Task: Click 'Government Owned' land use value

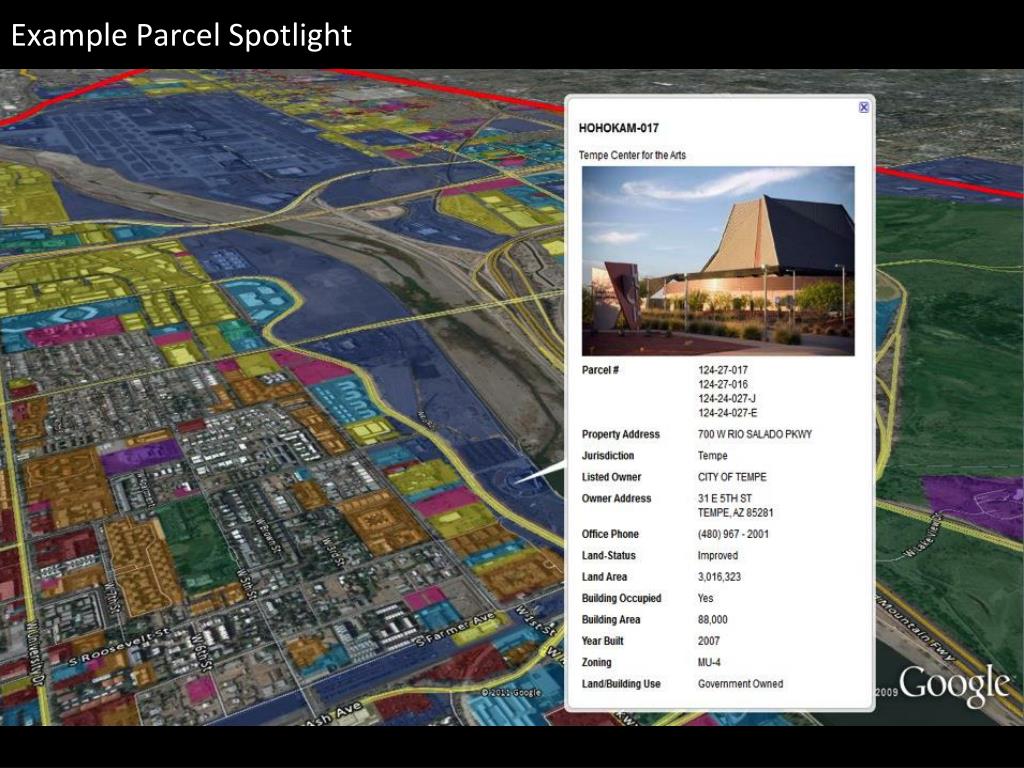Action: coord(740,684)
